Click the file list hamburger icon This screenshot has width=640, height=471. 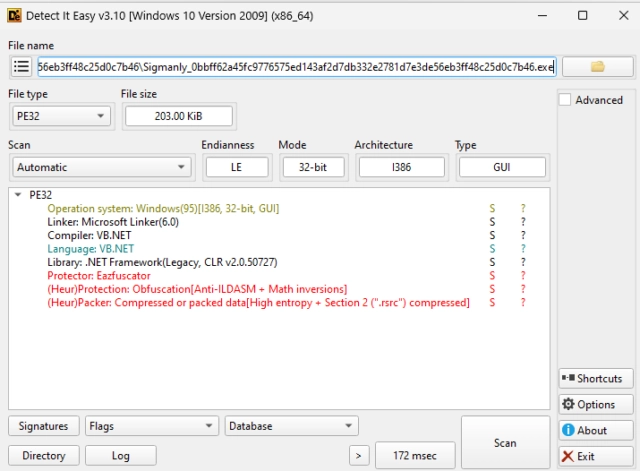[x=20, y=67]
